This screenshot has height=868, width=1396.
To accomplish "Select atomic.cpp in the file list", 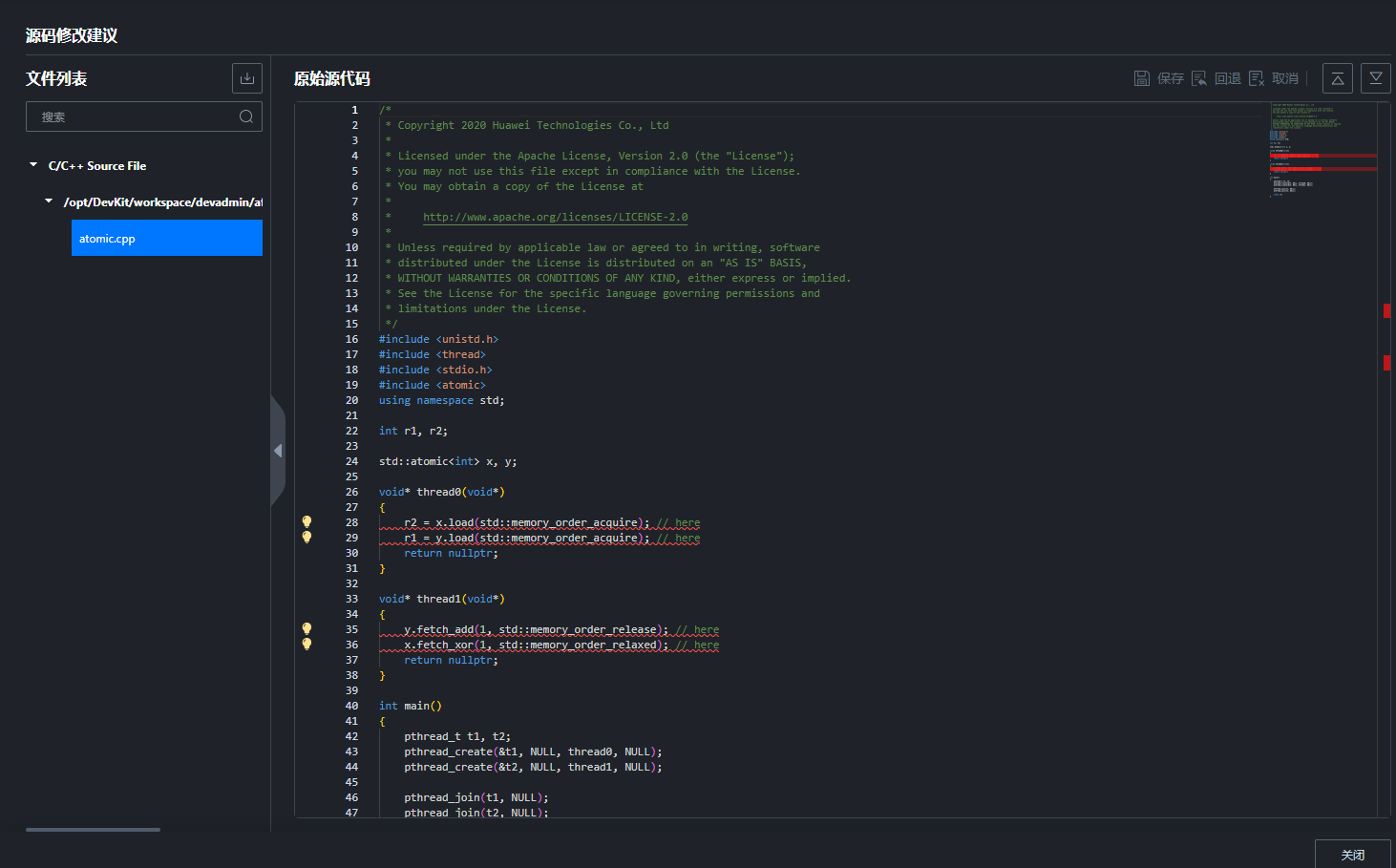I will tap(167, 238).
